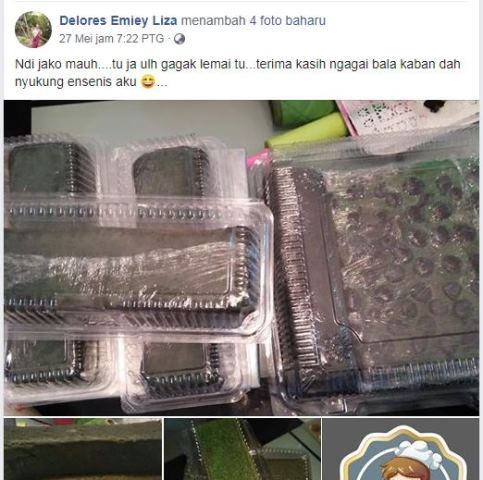Image resolution: width=483 pixels, height=480 pixels.
Task: Expand the ellipsis after the emoji
Action: [162, 82]
